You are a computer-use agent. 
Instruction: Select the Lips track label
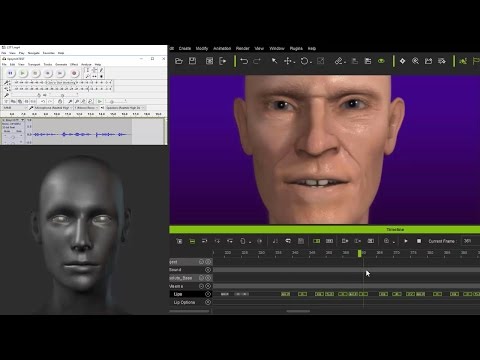point(178,294)
